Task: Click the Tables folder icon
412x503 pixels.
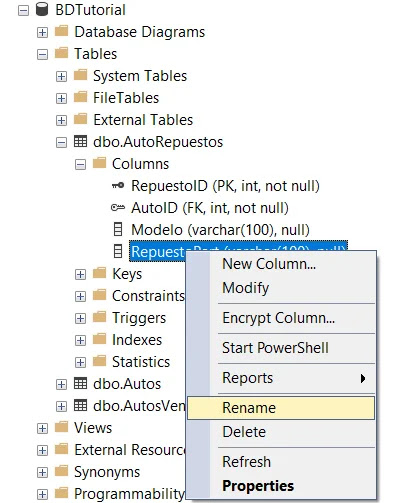Action: point(61,53)
